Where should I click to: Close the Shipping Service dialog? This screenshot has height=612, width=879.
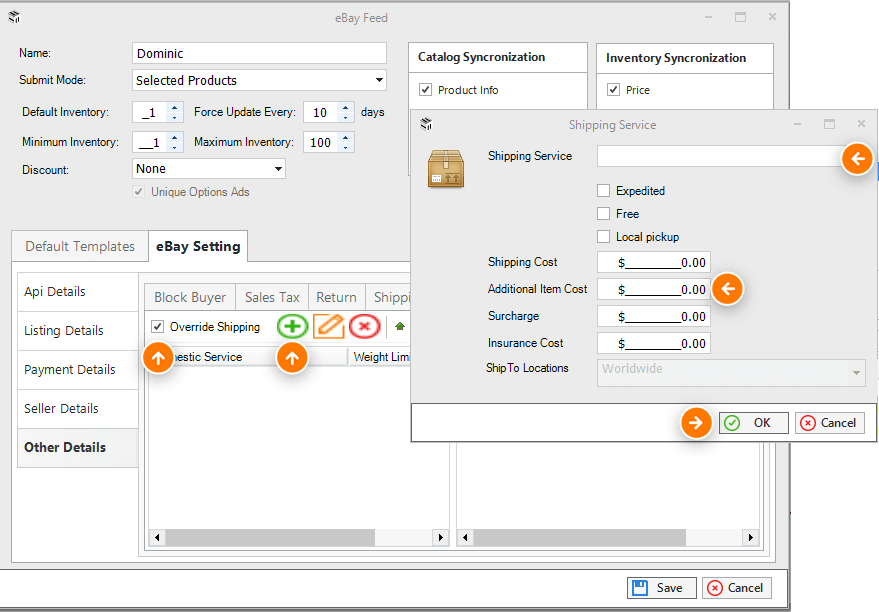[862, 123]
